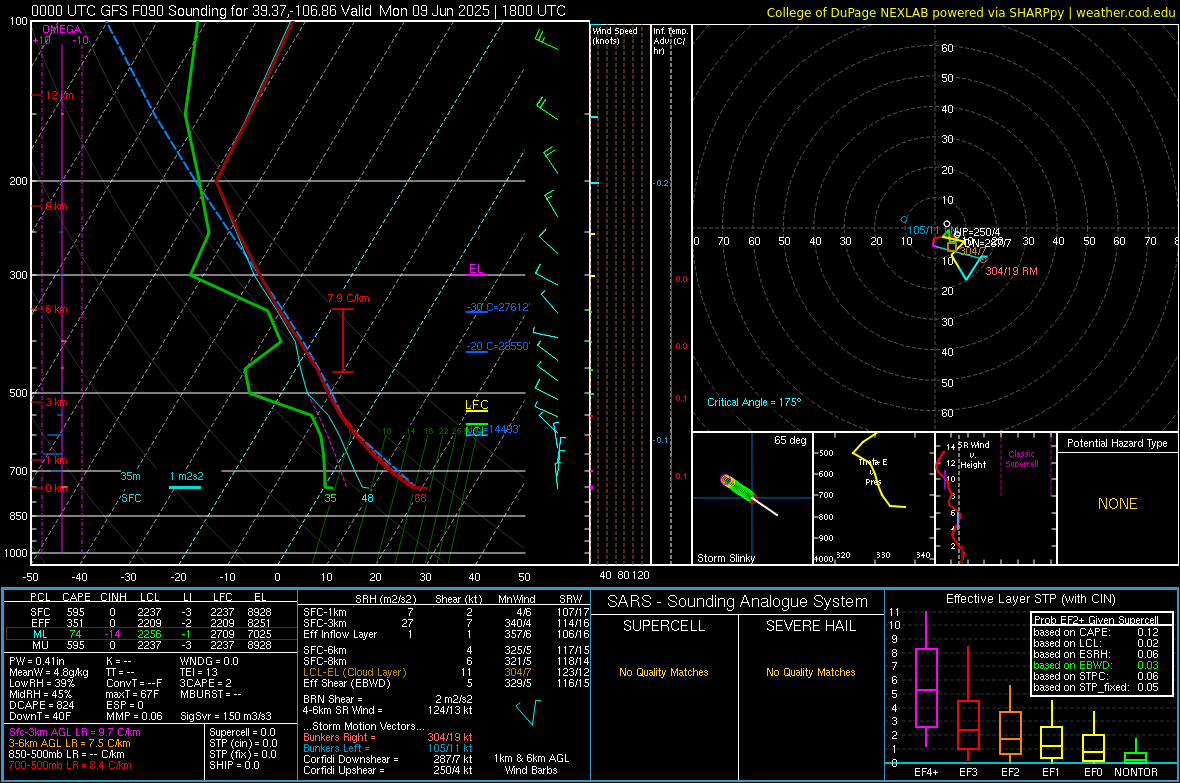Select the 6 km height marker
Image resolution: width=1180 pixels, height=783 pixels.
coord(56,309)
